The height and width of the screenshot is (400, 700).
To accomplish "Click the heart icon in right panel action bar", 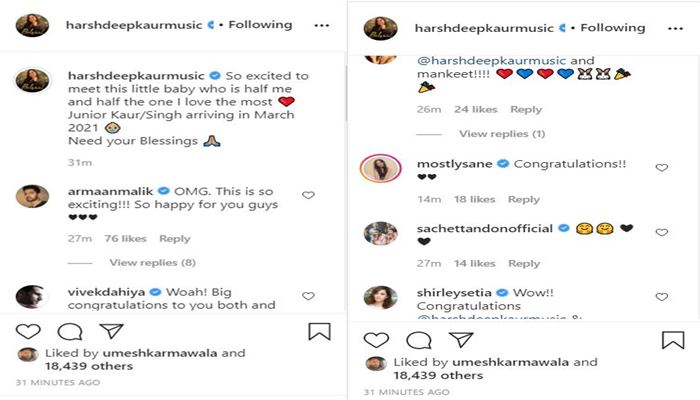I will point(375,340).
